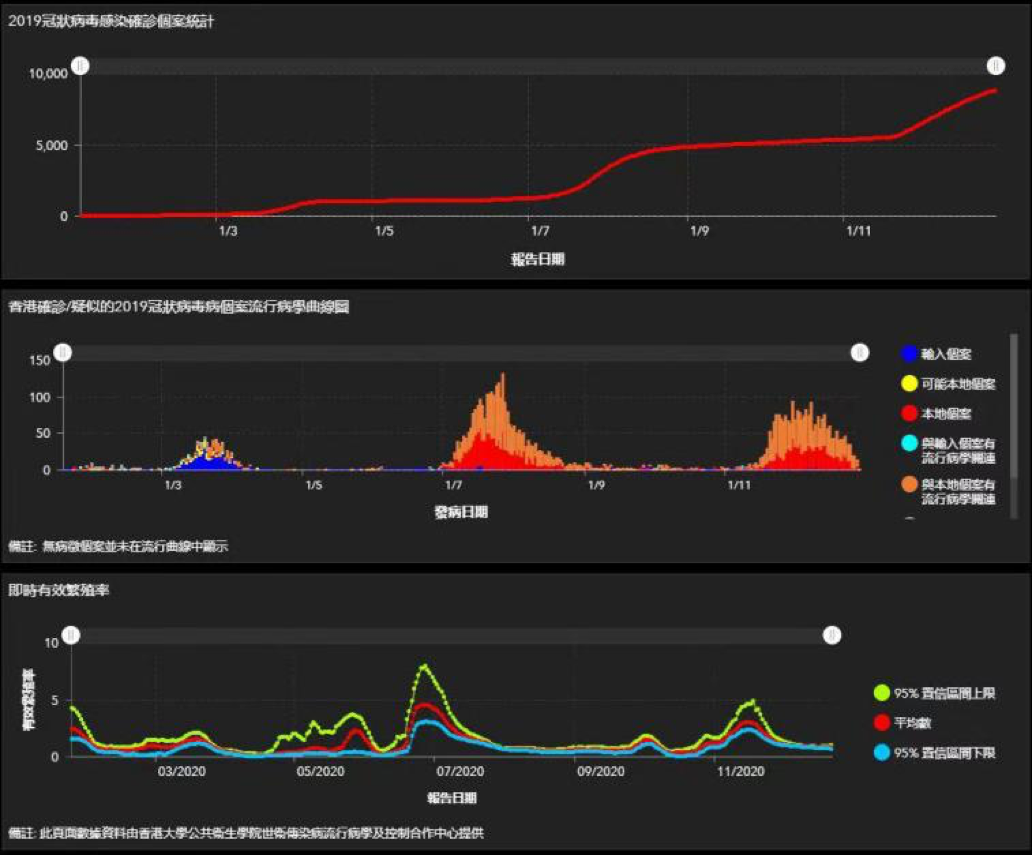Click the zoom range track above cumulative cases chart
The width and height of the screenshot is (1032, 855).
[538, 66]
